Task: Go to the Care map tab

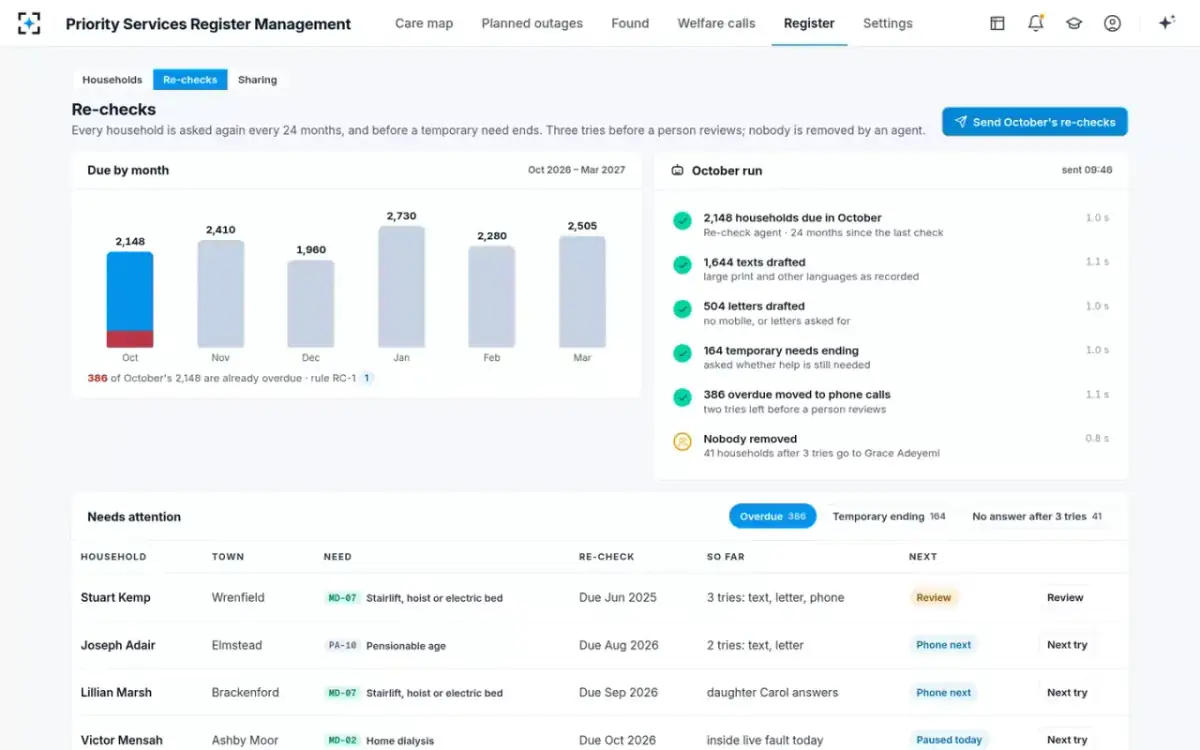Action: pos(424,23)
